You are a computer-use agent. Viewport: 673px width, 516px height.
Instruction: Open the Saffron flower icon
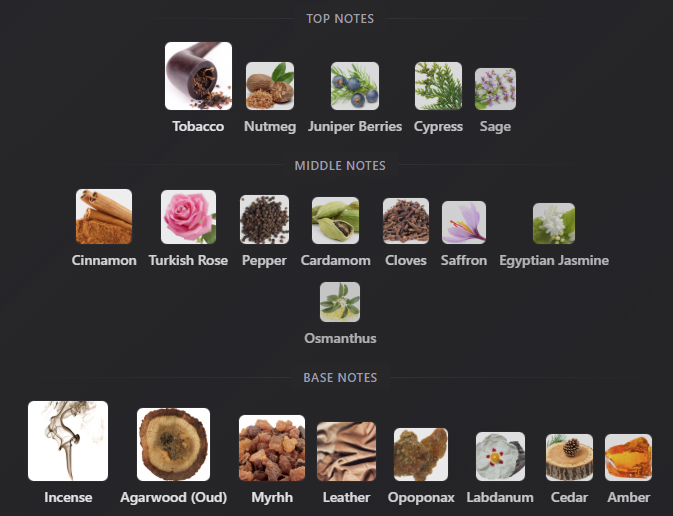(x=464, y=222)
